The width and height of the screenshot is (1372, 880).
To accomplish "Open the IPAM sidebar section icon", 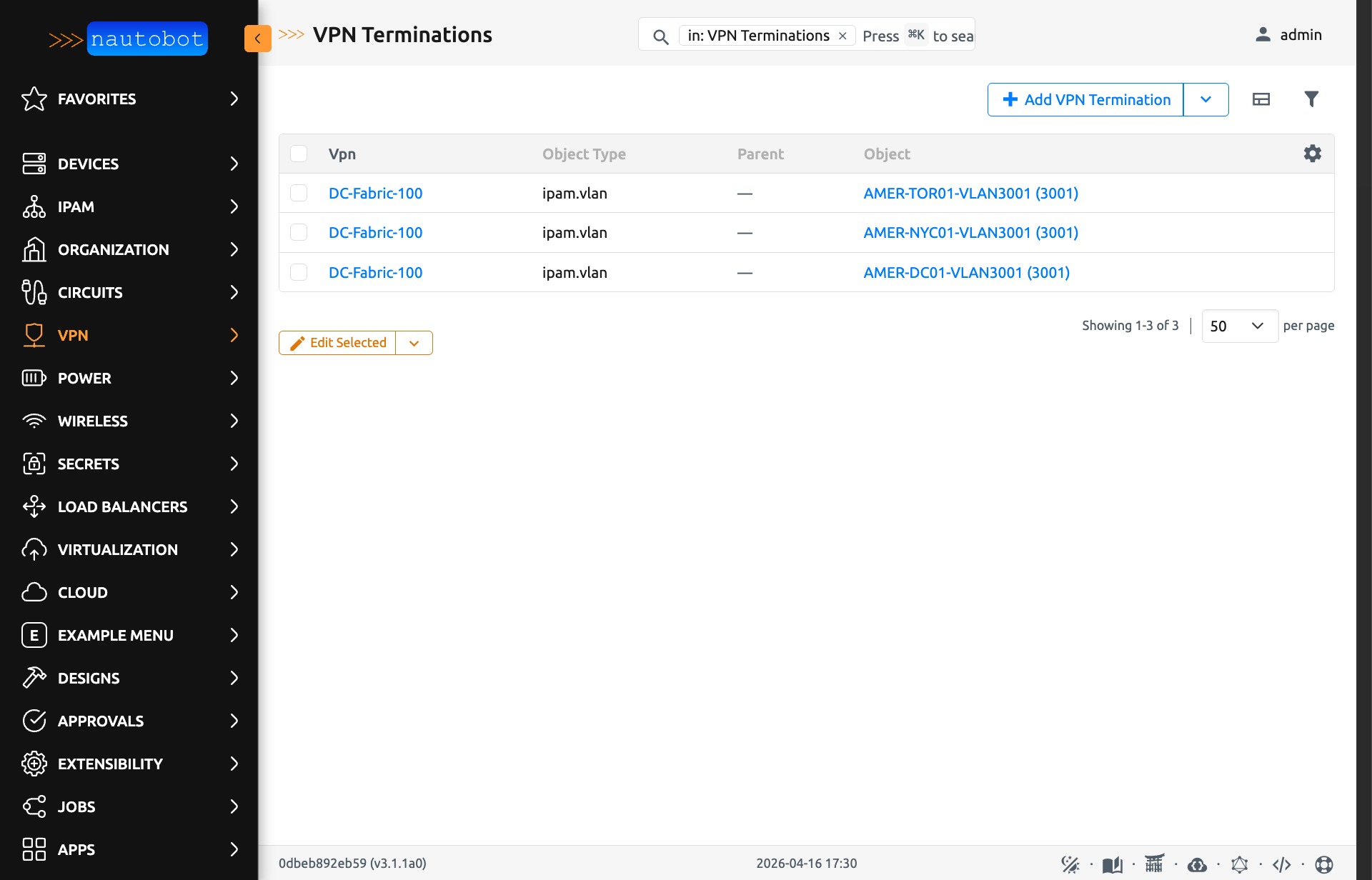I will pos(34,206).
